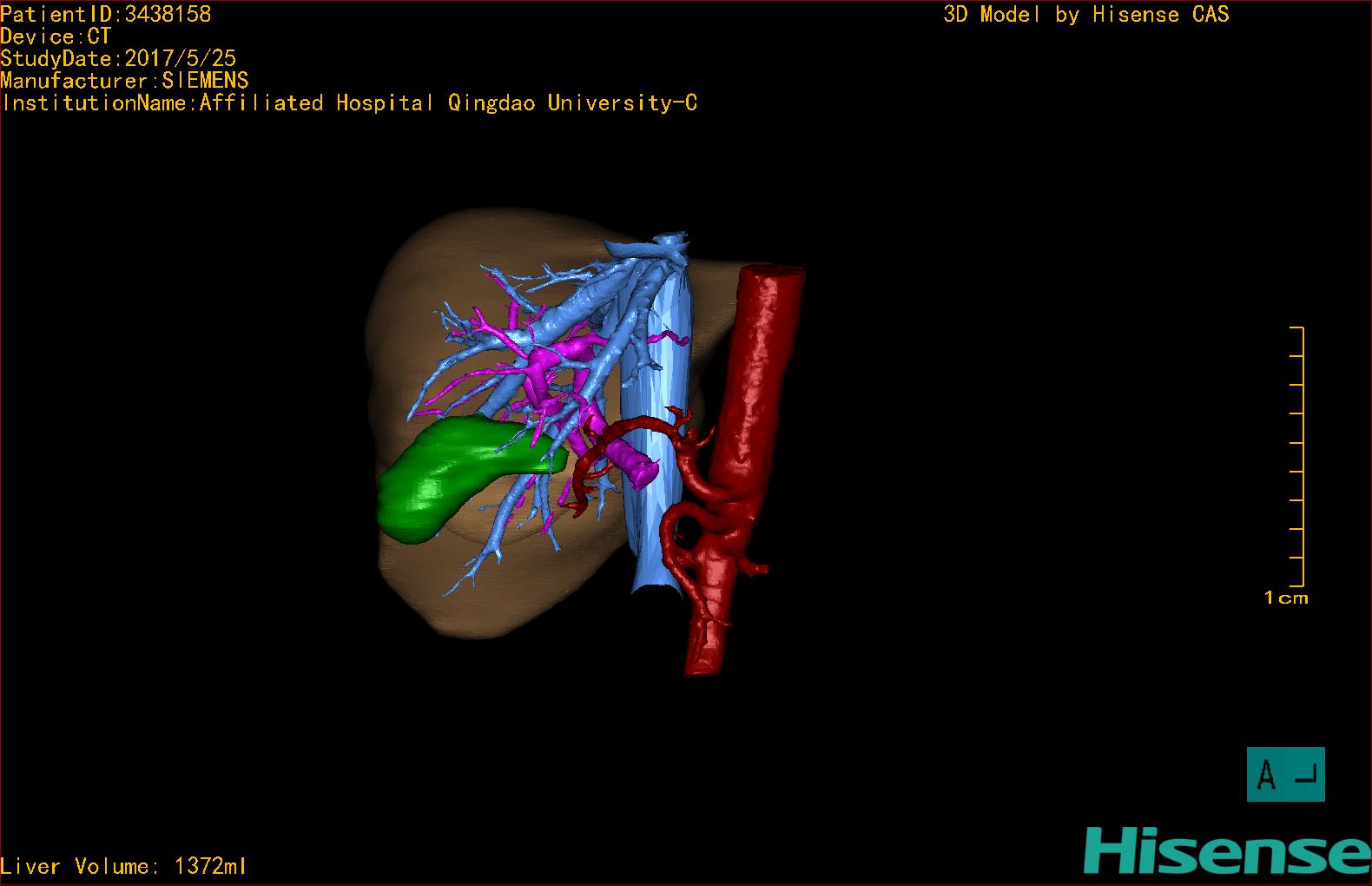Click the 3D Model by Hisense CAS title
Viewport: 1372px width, 886px height.
coord(1085,14)
